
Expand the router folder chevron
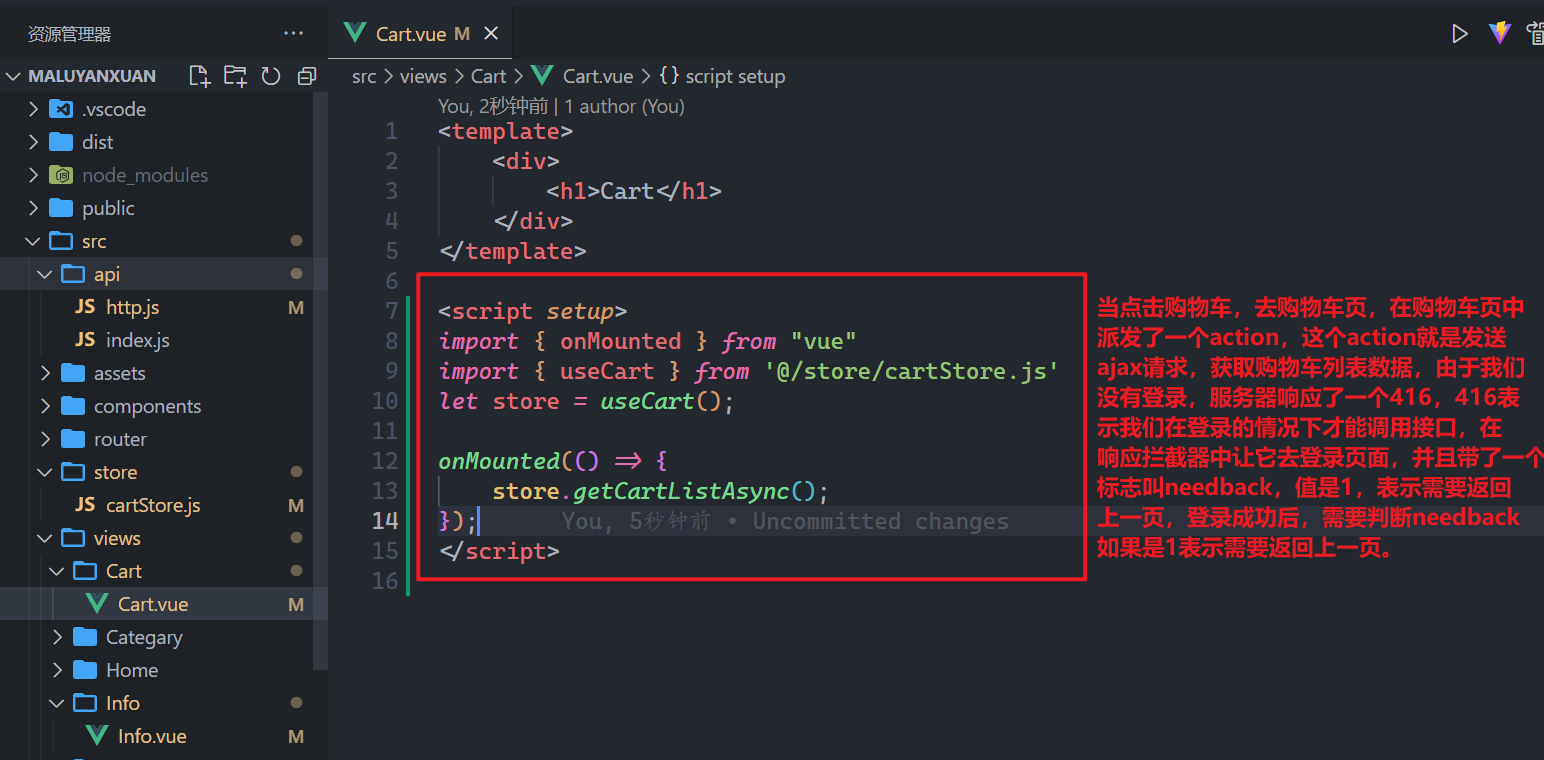click(45, 439)
